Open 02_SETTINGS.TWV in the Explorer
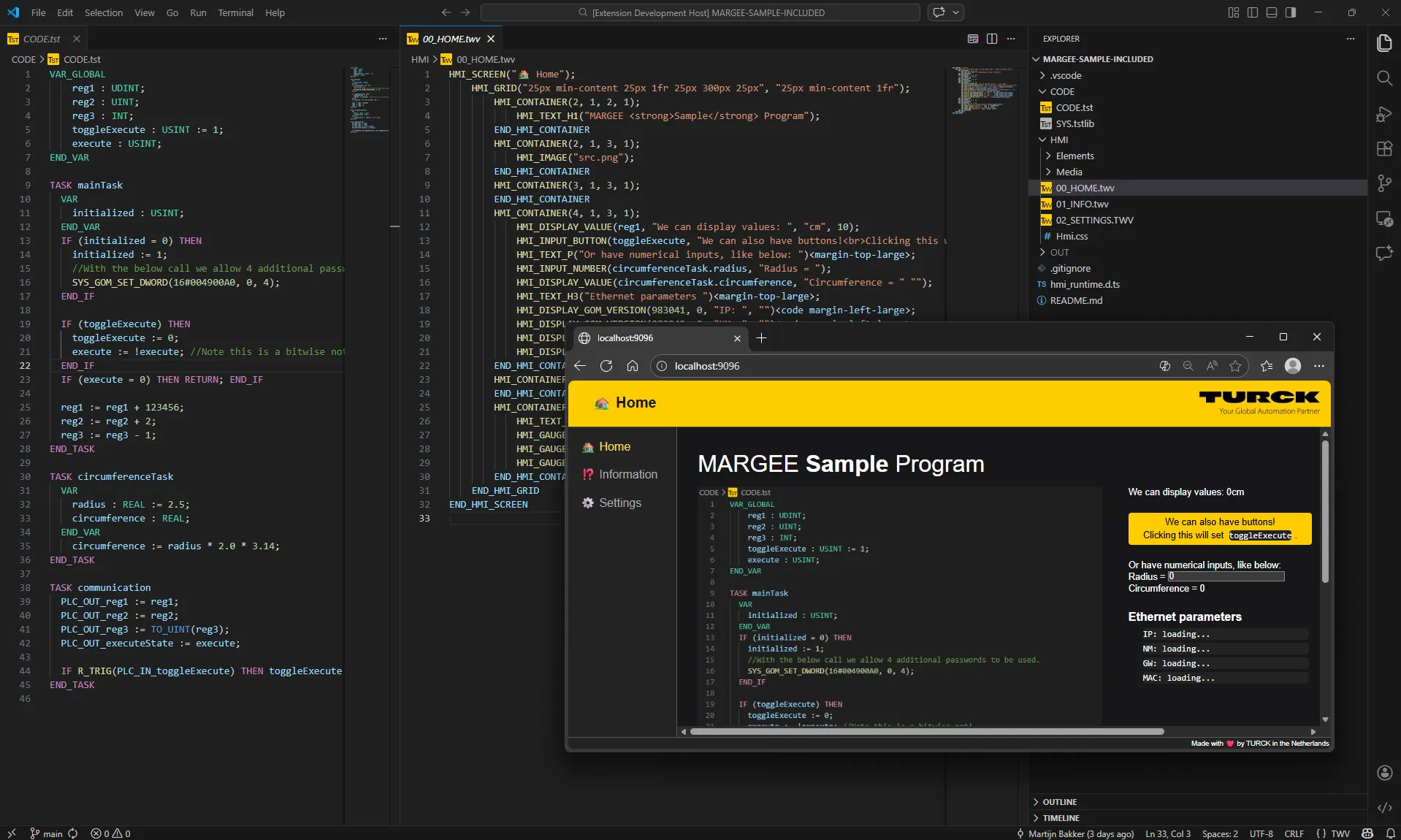This screenshot has width=1401, height=840. pyautogui.click(x=1094, y=220)
